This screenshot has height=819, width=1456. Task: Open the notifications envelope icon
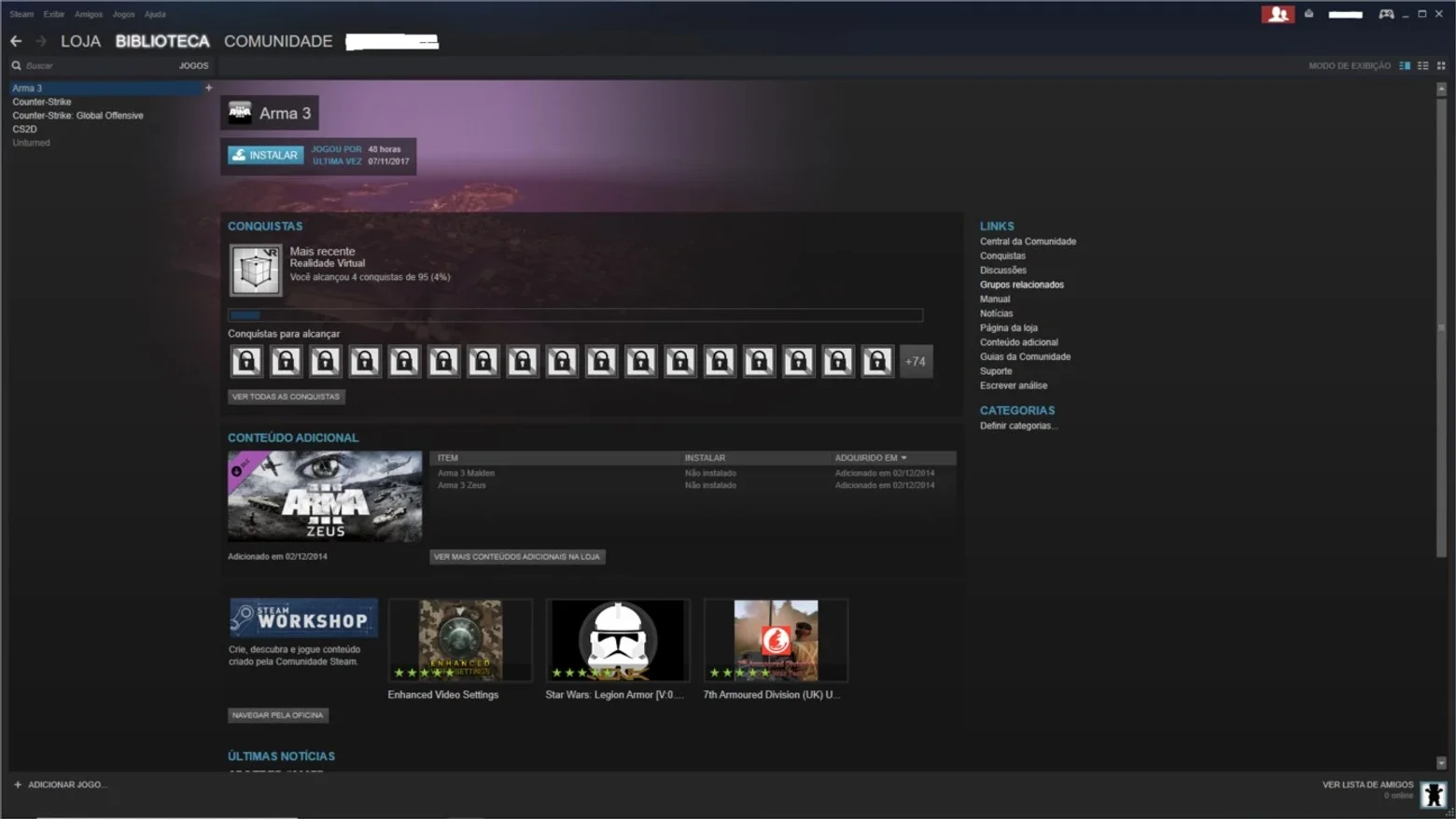pos(1309,14)
